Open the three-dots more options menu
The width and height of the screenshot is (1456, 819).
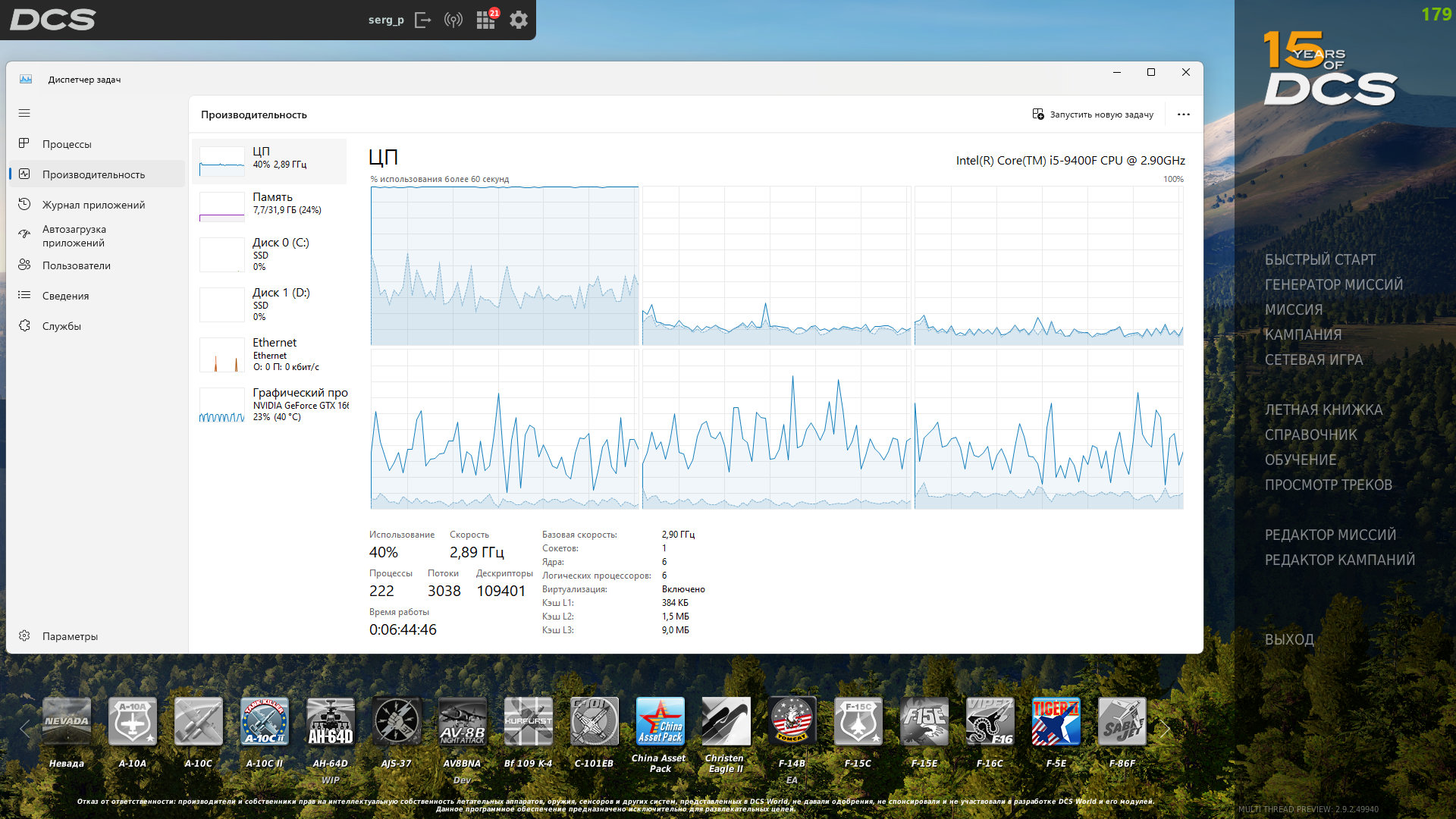pyautogui.click(x=1184, y=115)
